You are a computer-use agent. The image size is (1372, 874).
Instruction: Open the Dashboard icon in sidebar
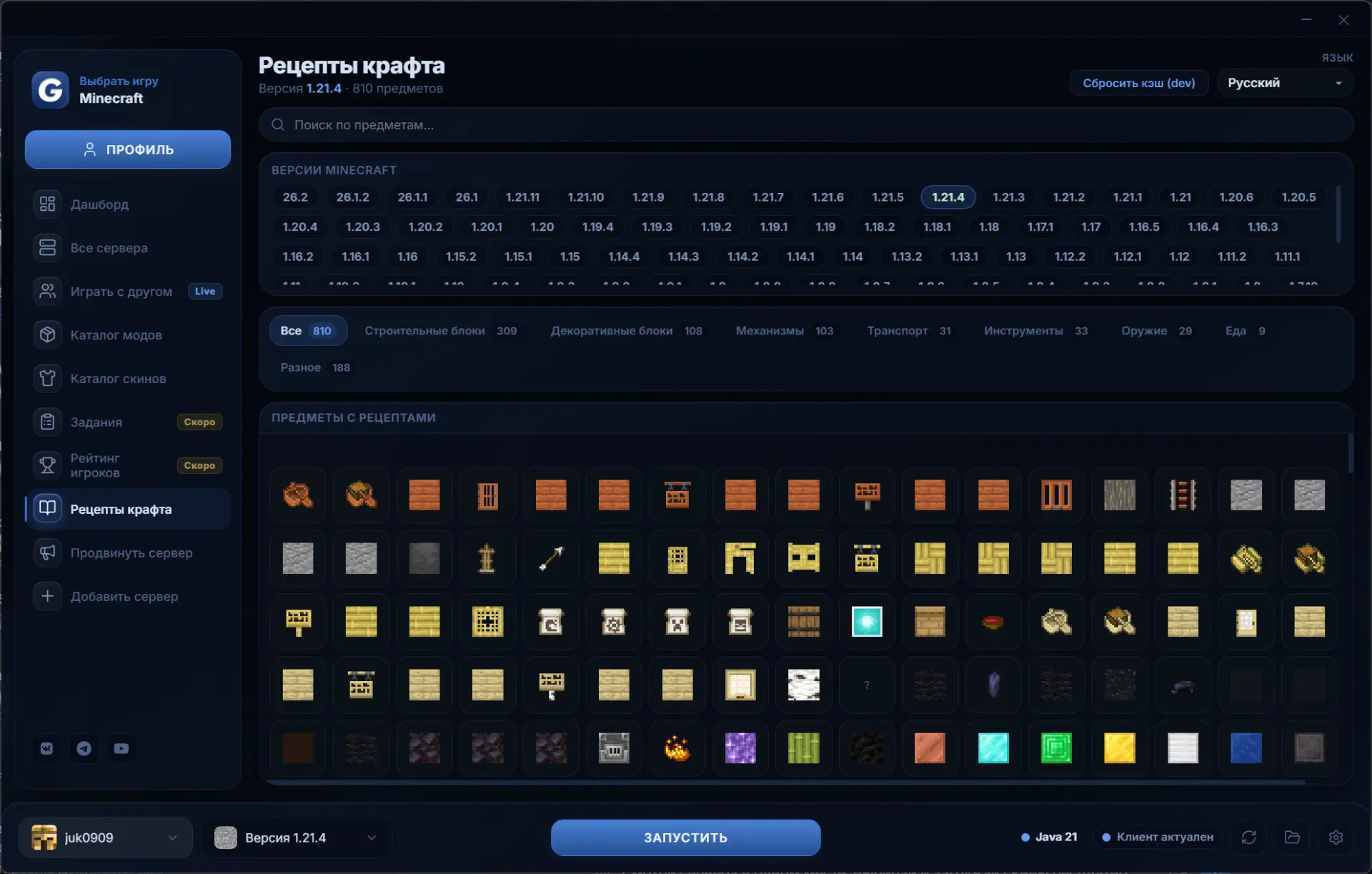(x=47, y=204)
